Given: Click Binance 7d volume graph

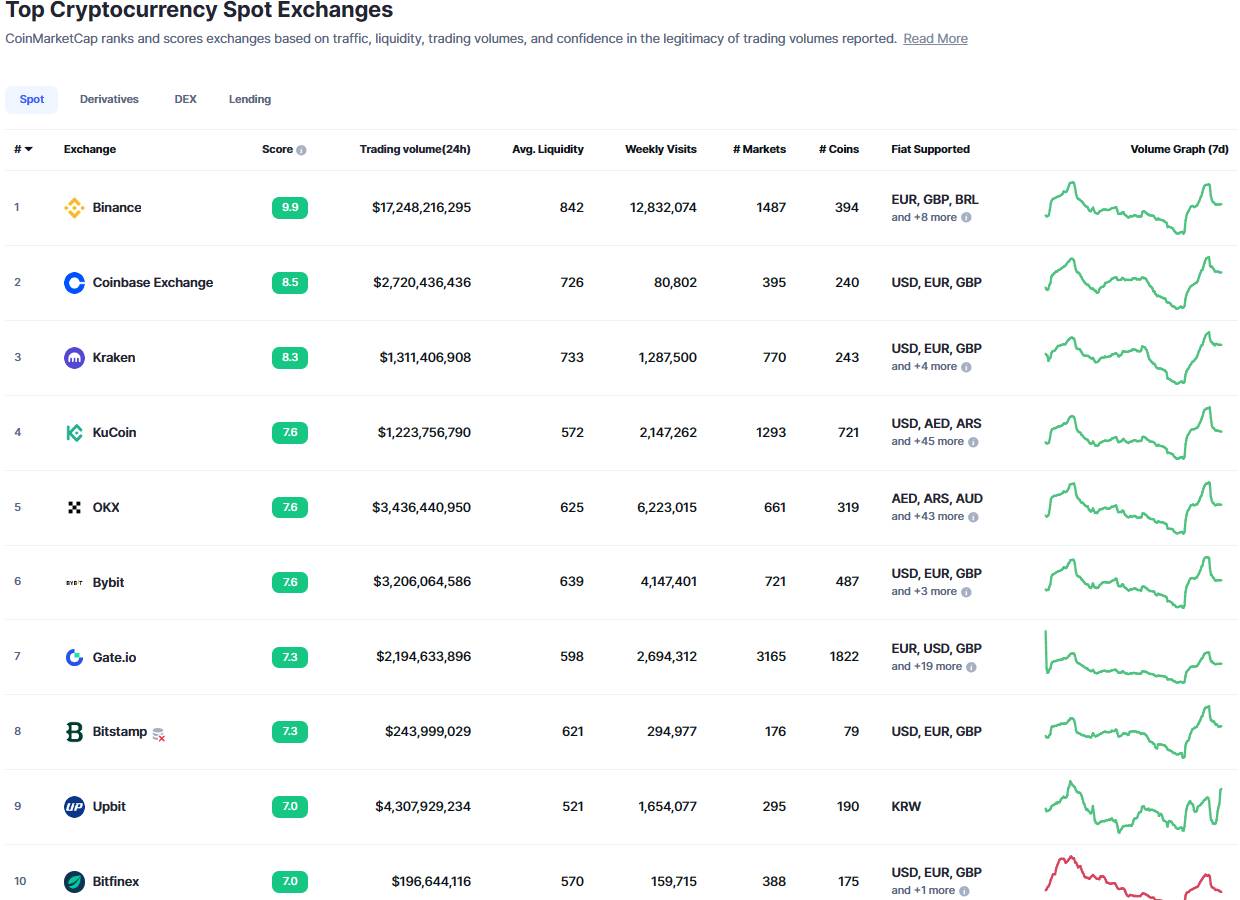Looking at the screenshot, I should tap(1134, 208).
